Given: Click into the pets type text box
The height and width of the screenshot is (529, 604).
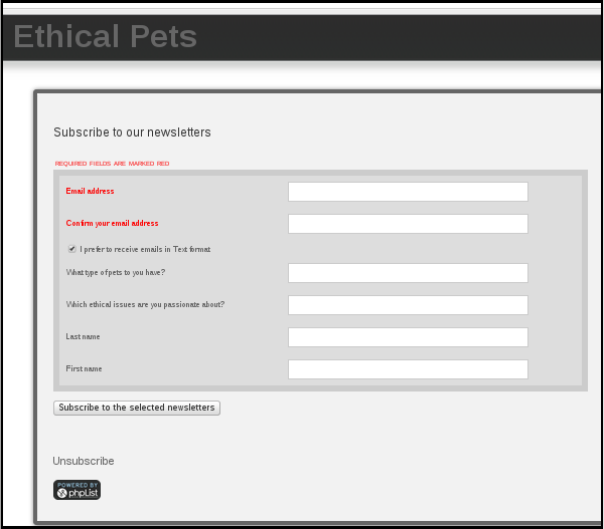Looking at the screenshot, I should [408, 273].
